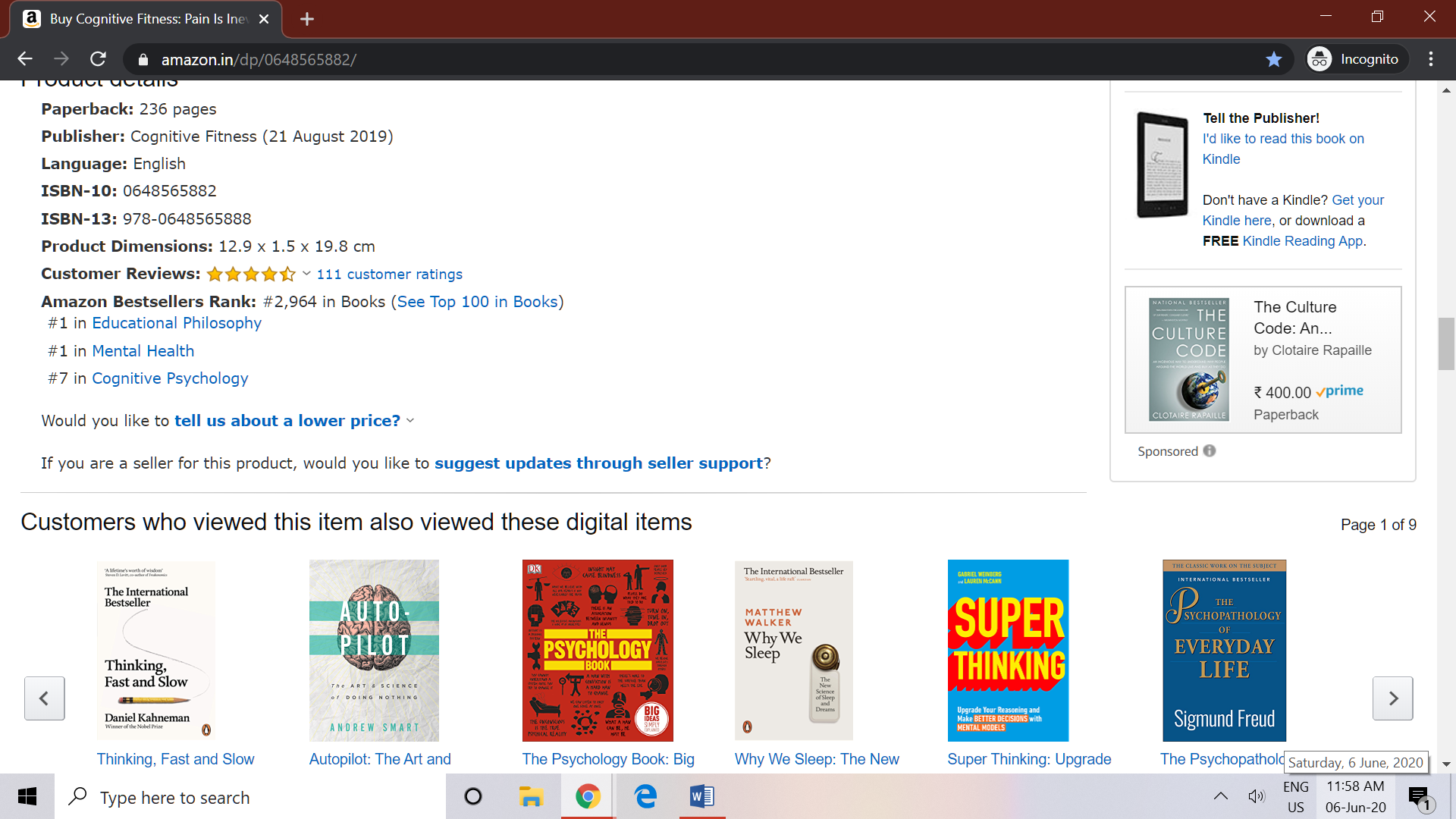
Task: View site security lock info
Action: 143,59
